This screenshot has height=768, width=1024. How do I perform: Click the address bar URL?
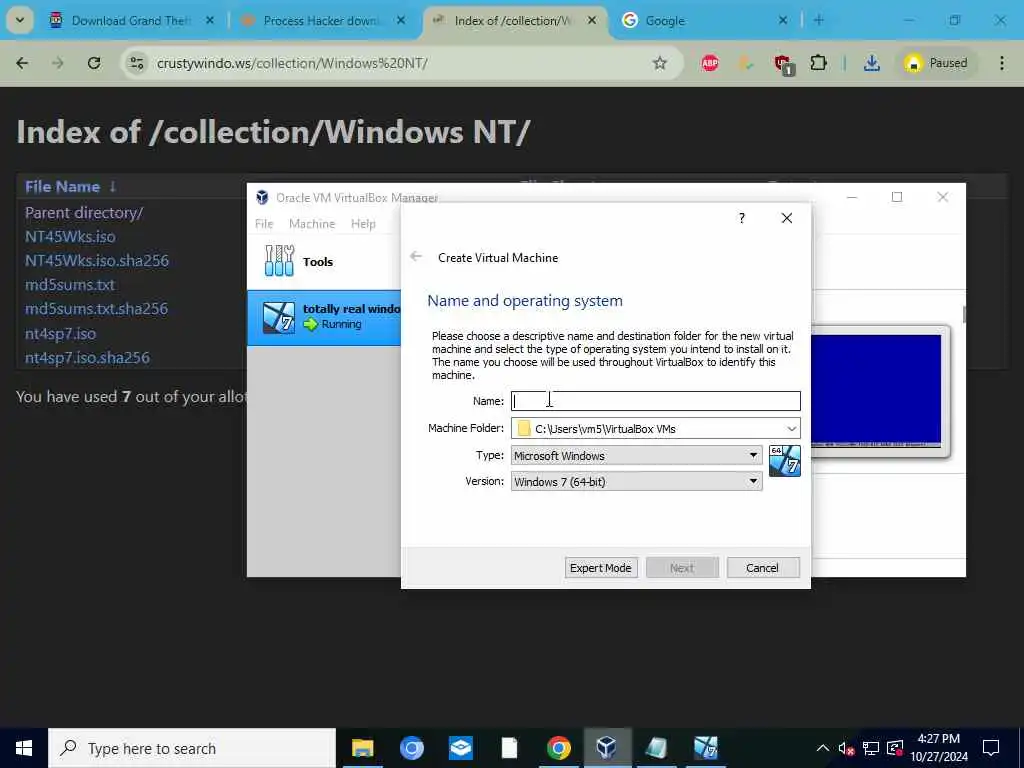pyautogui.click(x=293, y=63)
